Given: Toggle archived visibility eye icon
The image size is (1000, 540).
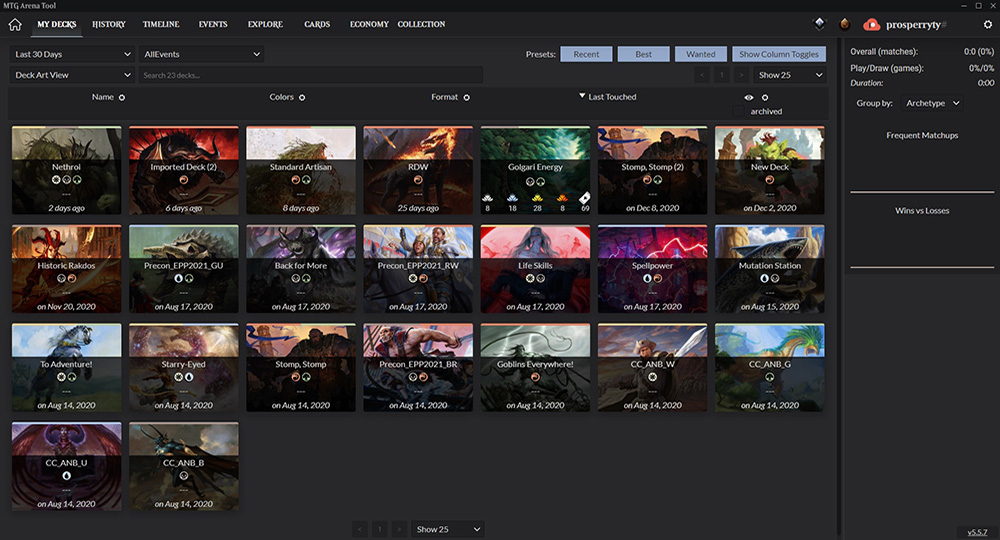Looking at the screenshot, I should point(749,98).
